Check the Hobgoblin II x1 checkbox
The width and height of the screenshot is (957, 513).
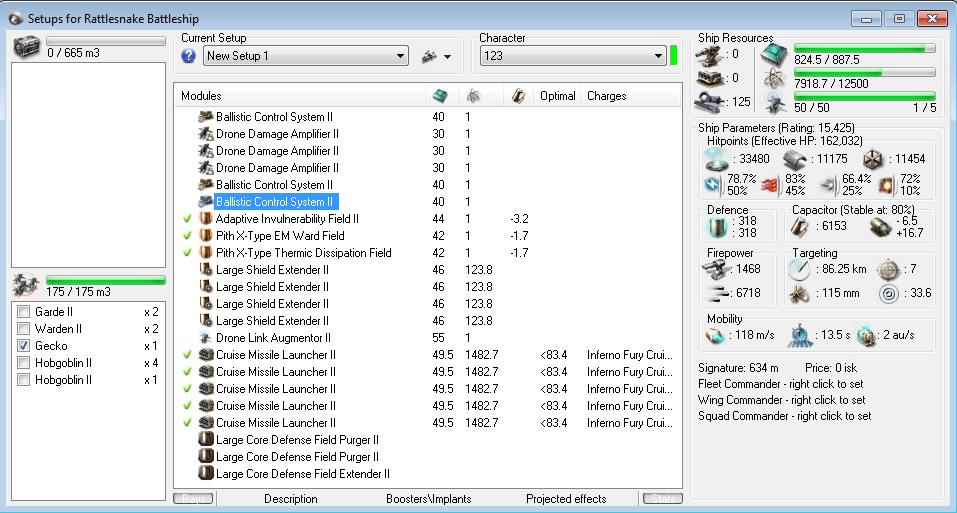pyautogui.click(x=24, y=380)
